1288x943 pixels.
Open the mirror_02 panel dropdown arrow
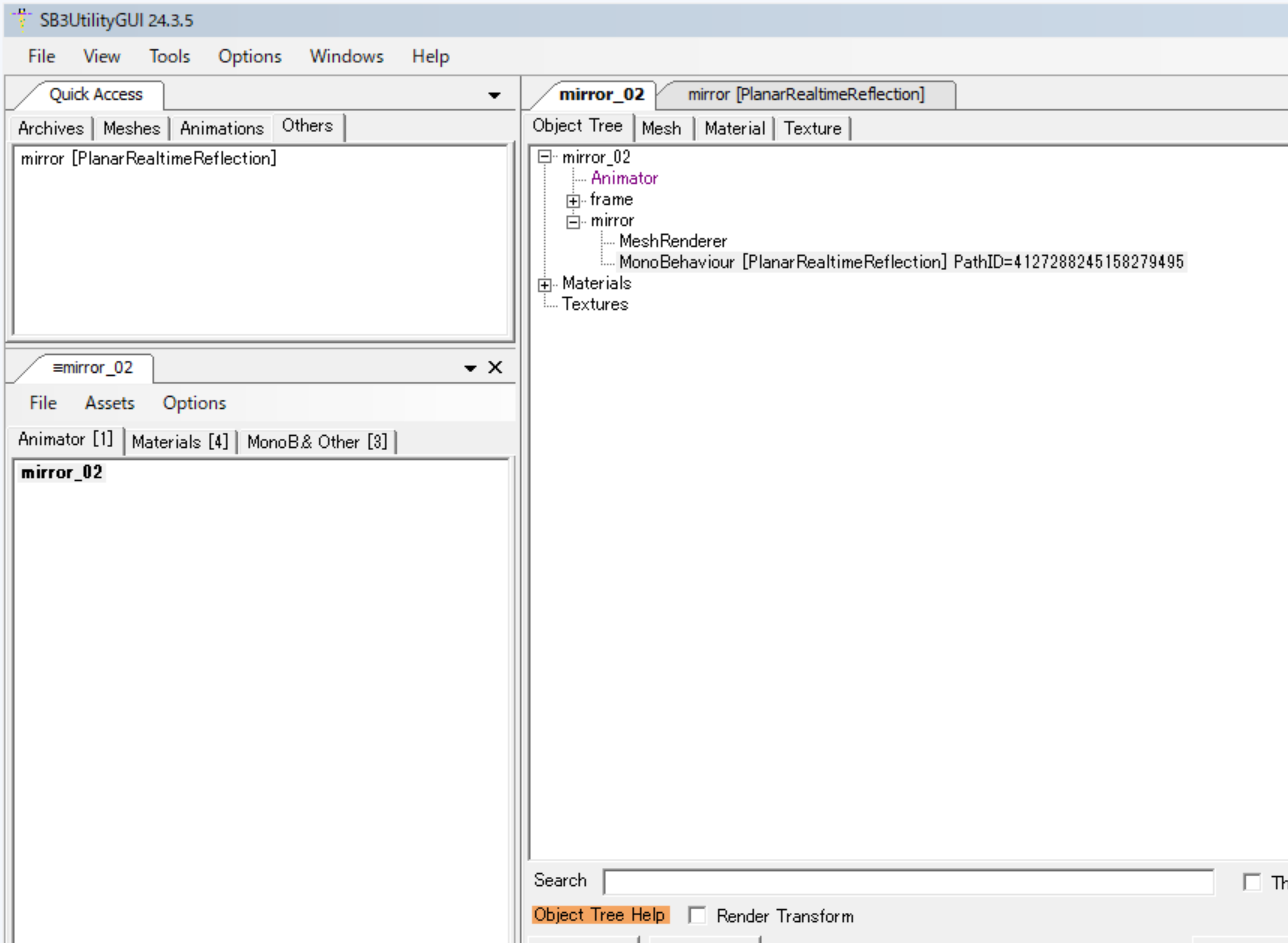pos(470,368)
